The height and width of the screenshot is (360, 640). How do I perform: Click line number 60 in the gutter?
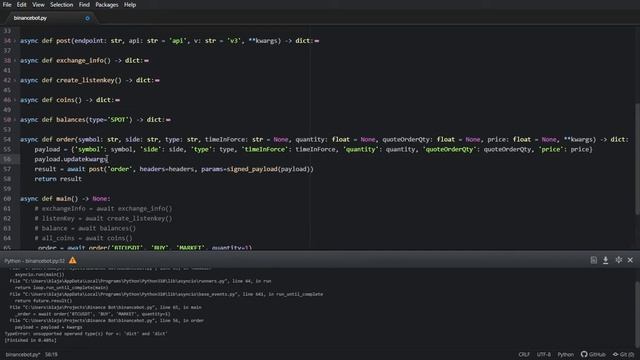pos(7,199)
